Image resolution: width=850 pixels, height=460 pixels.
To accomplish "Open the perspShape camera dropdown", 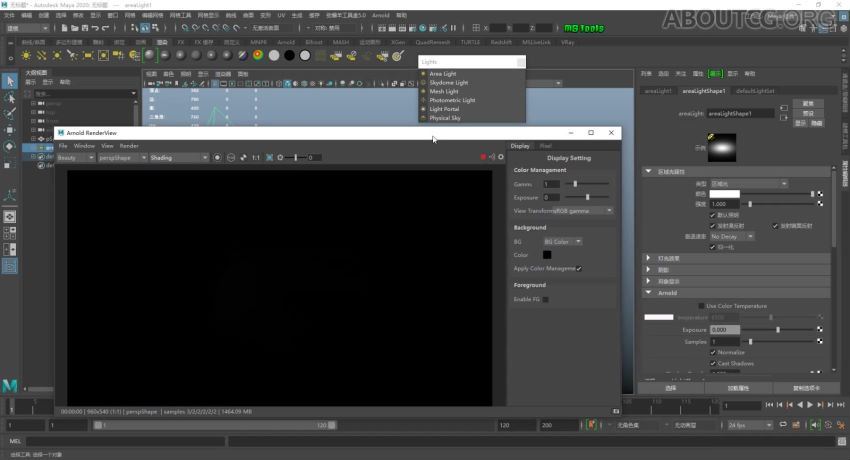I will (x=122, y=158).
